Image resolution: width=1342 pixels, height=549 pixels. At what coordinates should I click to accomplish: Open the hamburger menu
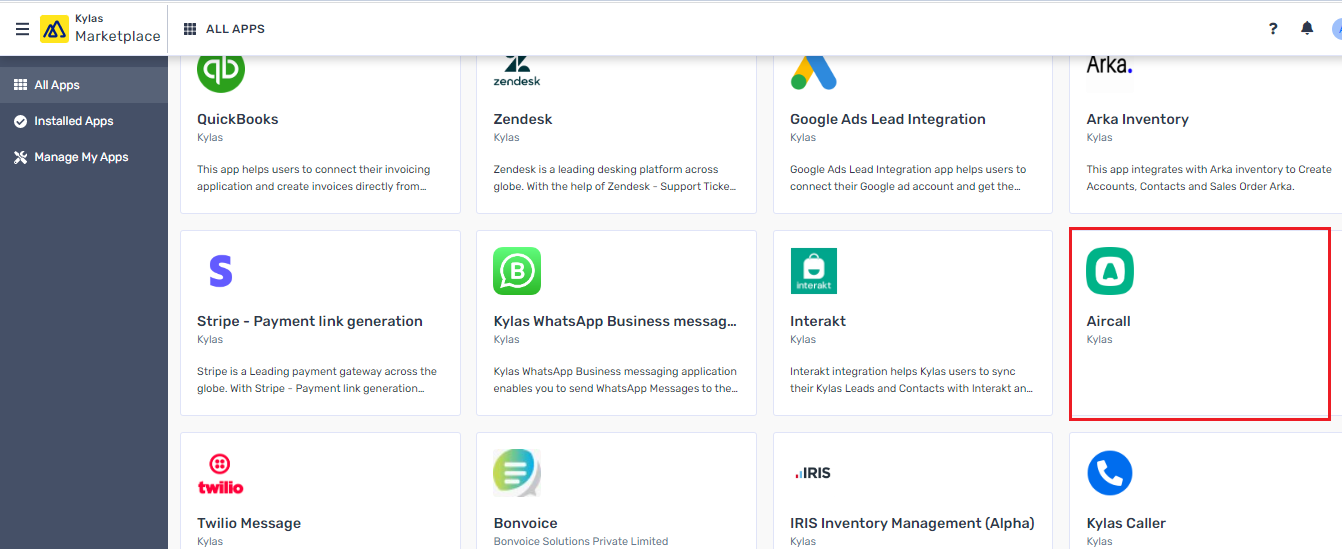point(22,29)
